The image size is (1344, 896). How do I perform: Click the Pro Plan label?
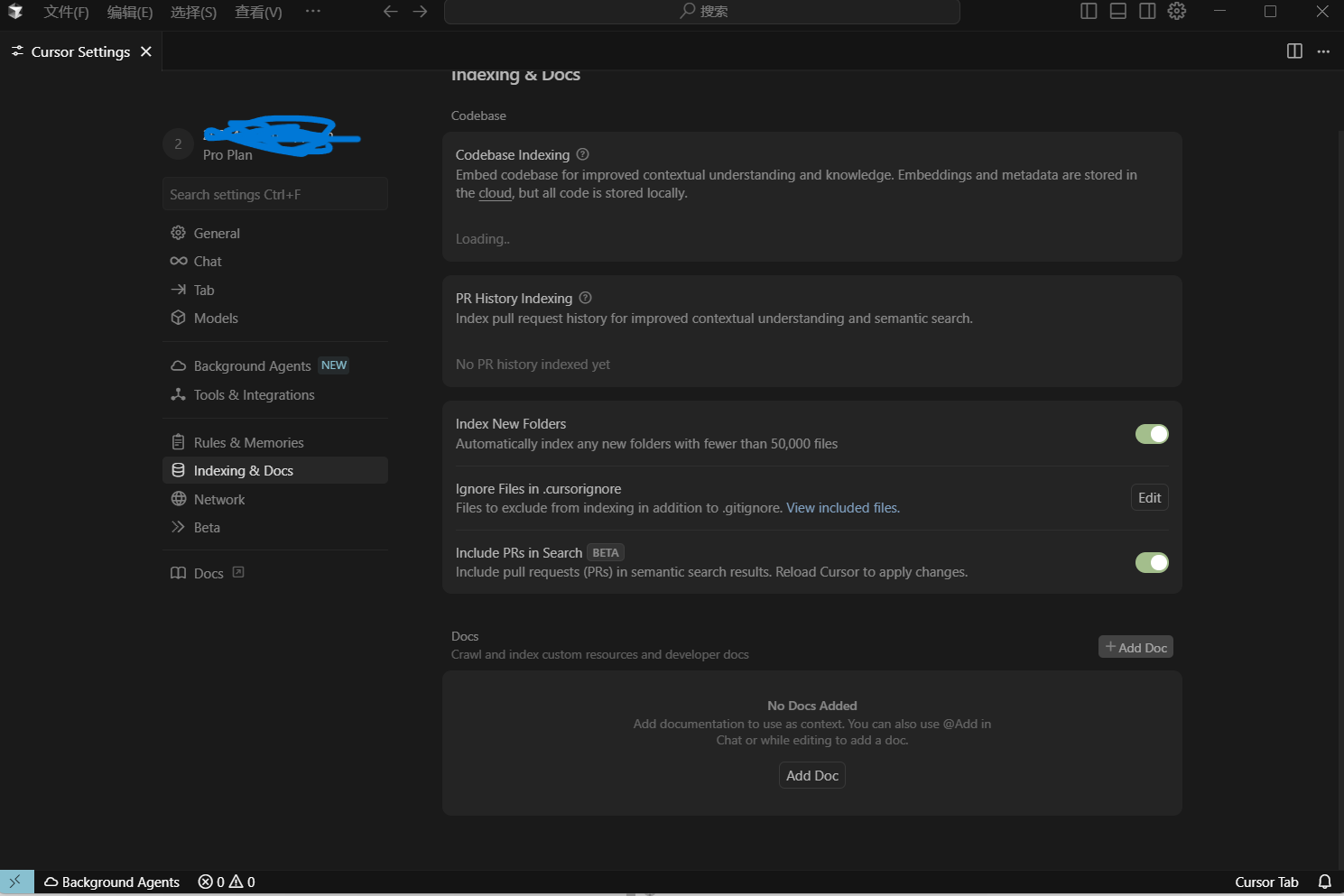click(227, 155)
